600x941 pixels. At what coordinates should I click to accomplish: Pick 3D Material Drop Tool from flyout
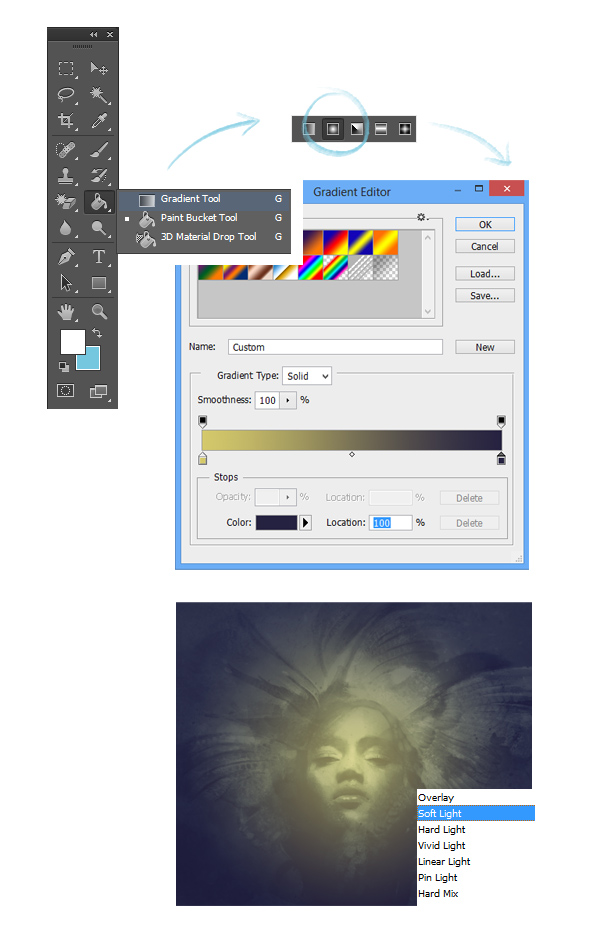coord(204,237)
